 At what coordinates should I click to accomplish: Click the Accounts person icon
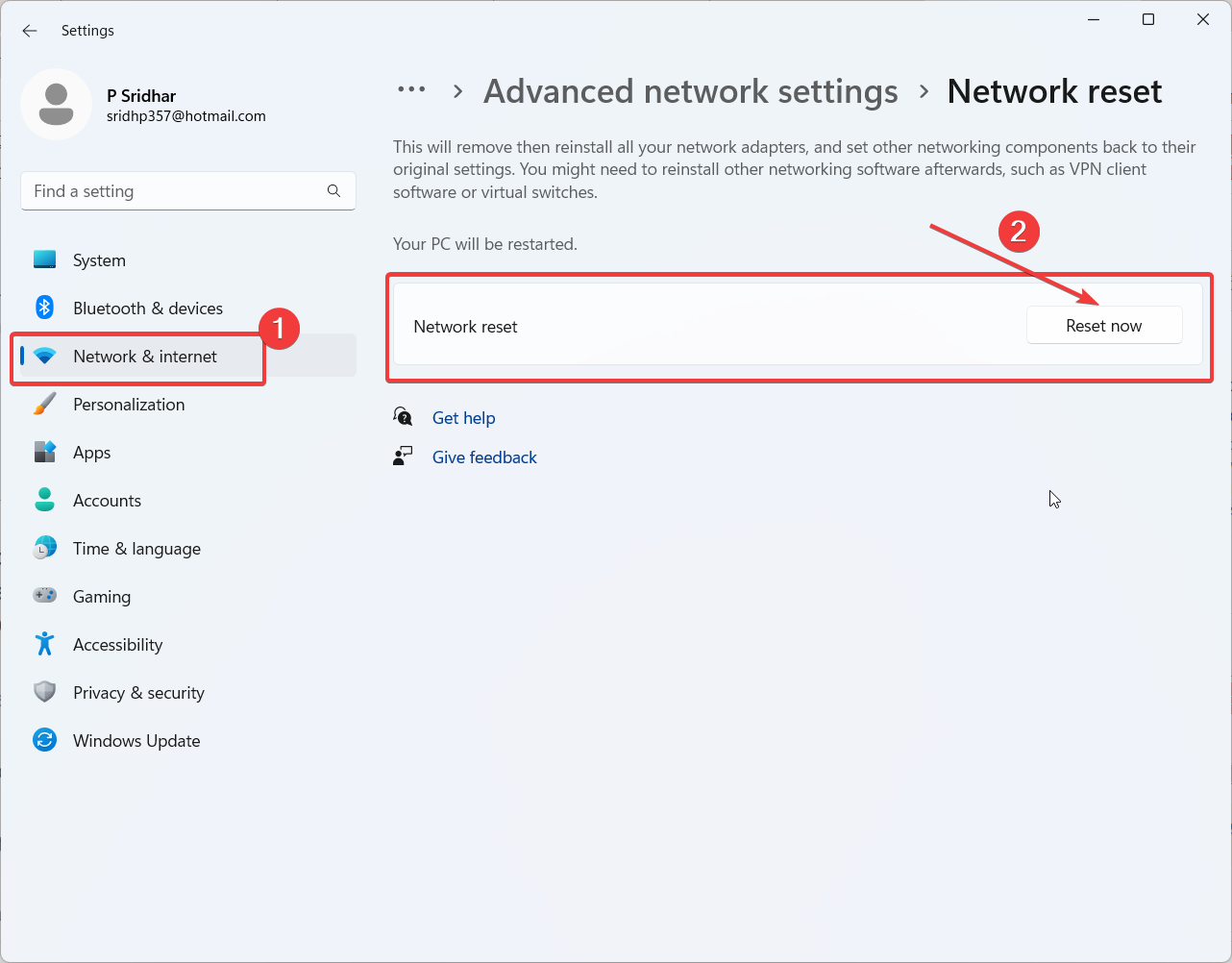pos(45,500)
